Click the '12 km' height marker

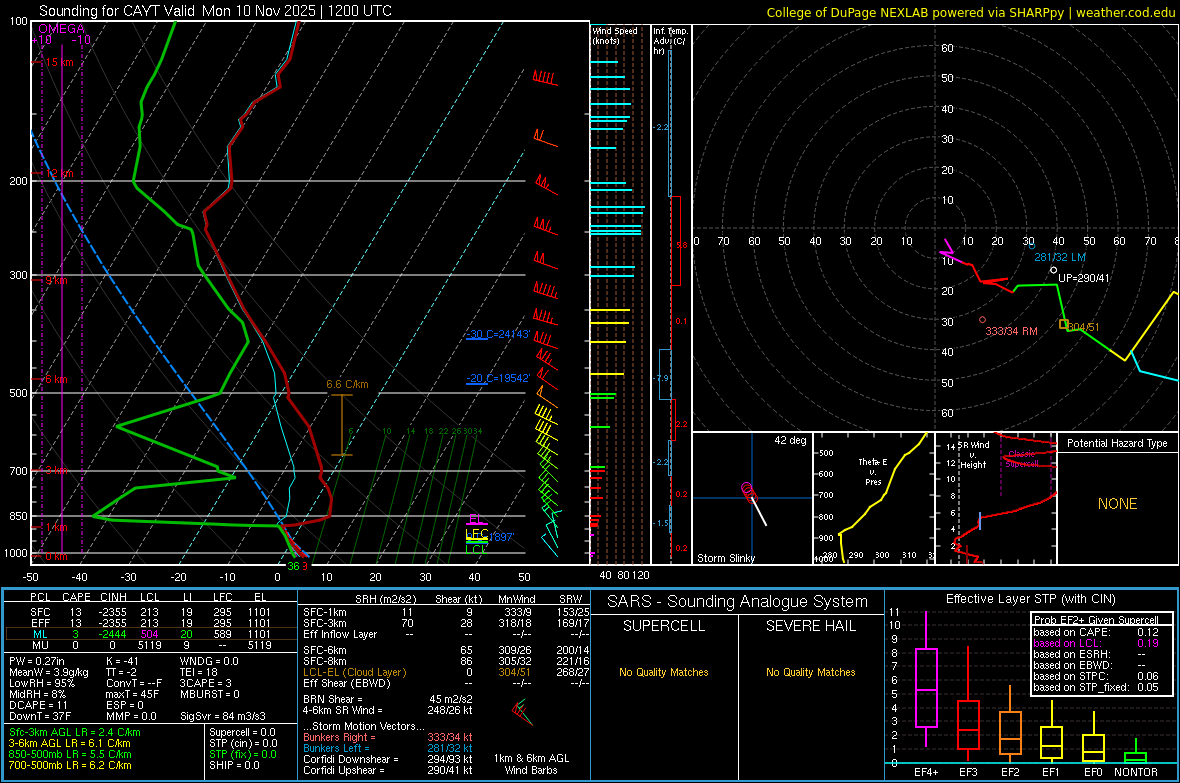(59, 173)
